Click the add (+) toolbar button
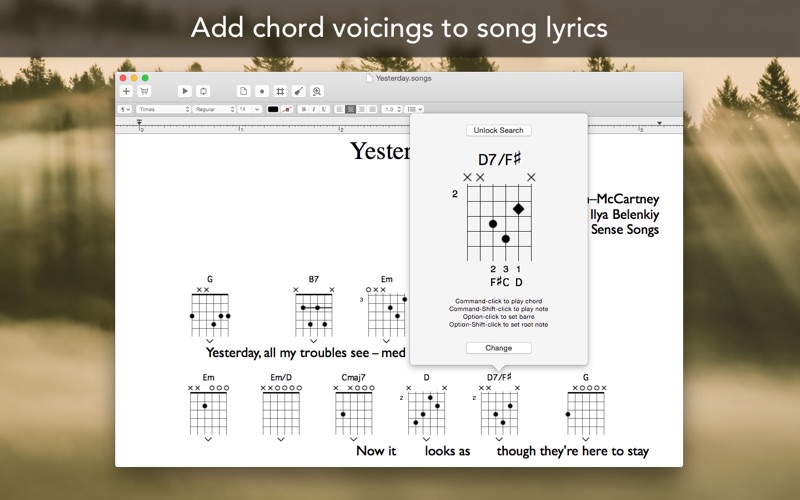This screenshot has width=800, height=500. (126, 91)
